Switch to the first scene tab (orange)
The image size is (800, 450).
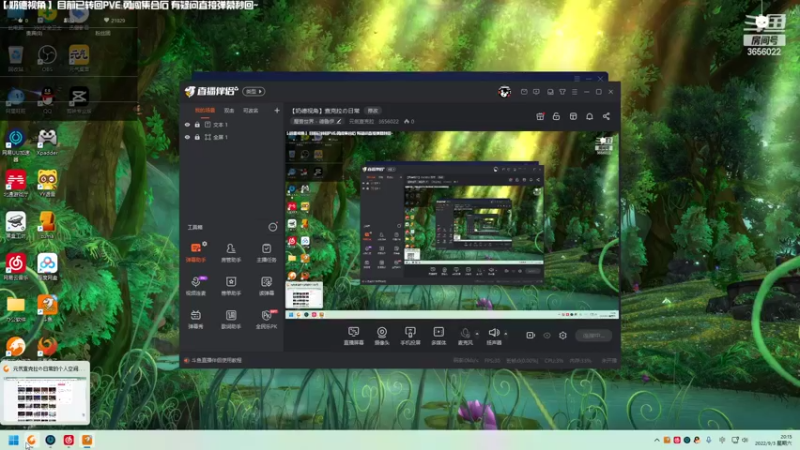point(205,111)
